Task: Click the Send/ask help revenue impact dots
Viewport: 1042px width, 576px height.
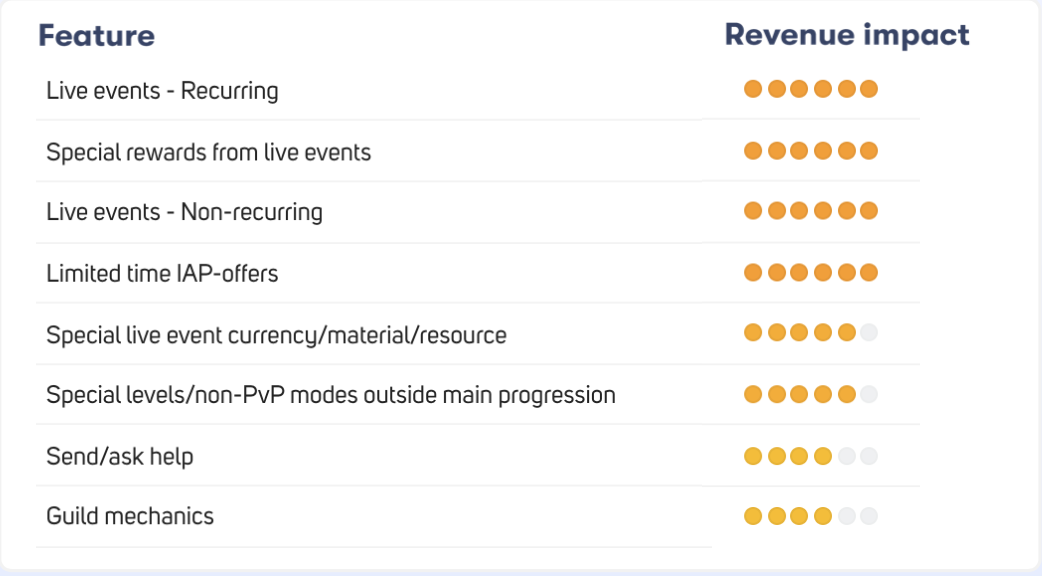Action: (x=810, y=457)
